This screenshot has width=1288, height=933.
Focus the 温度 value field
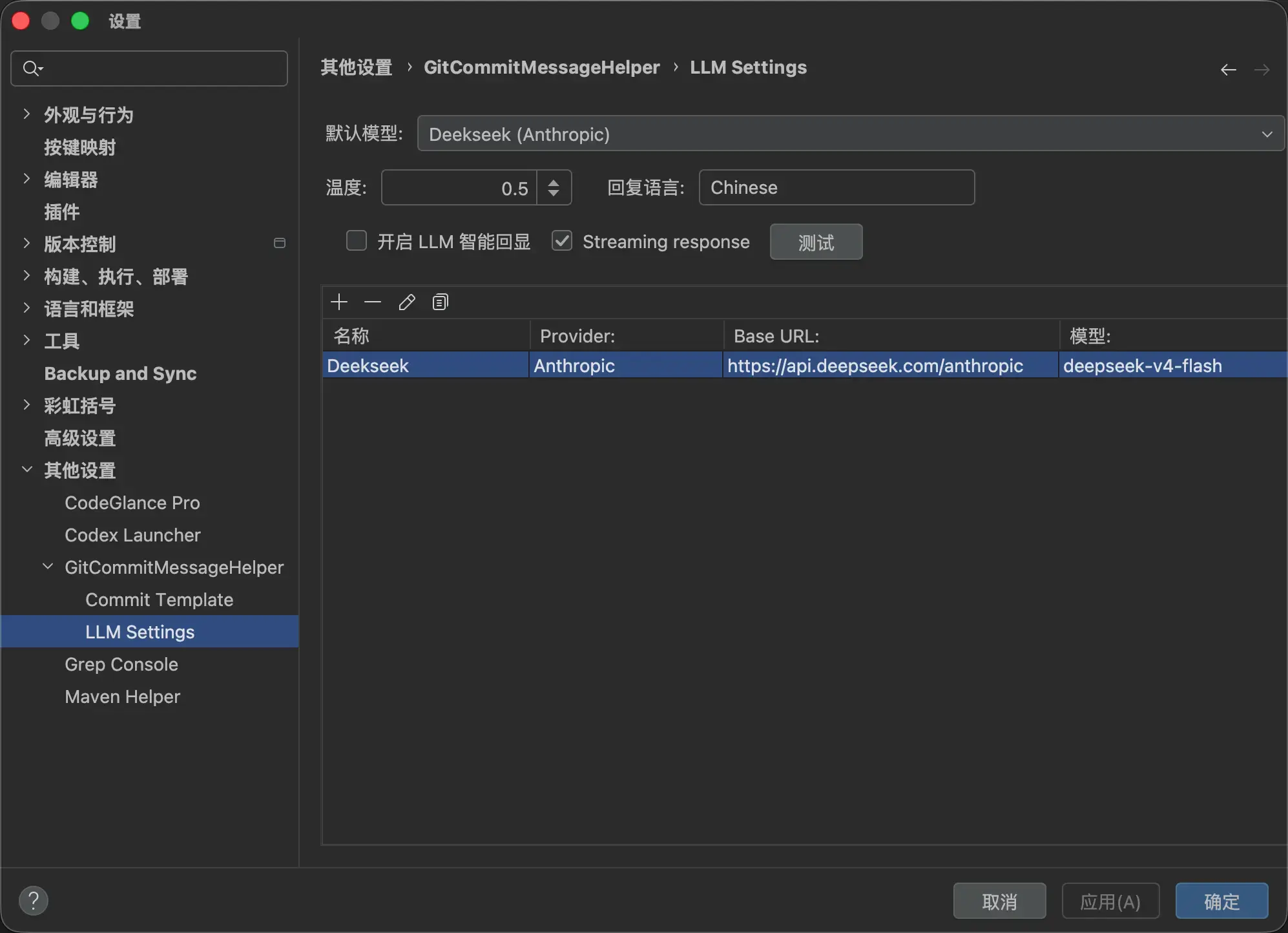point(459,187)
